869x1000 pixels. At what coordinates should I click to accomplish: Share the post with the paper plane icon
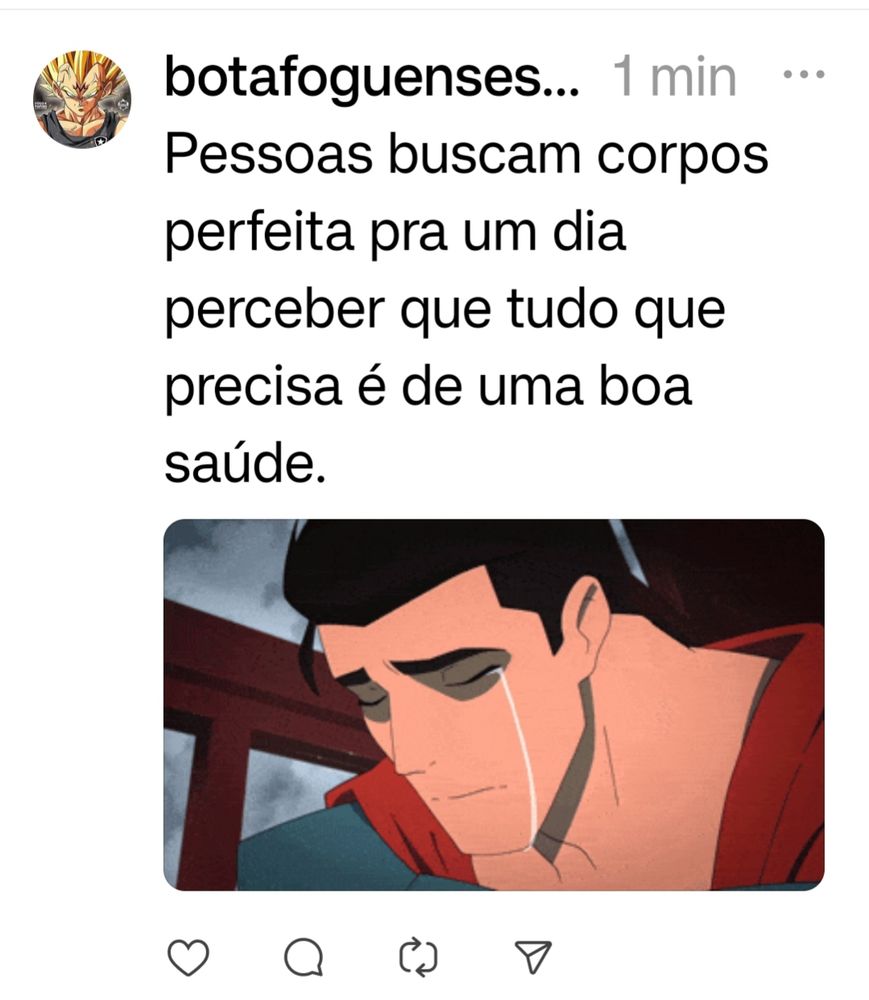point(532,957)
